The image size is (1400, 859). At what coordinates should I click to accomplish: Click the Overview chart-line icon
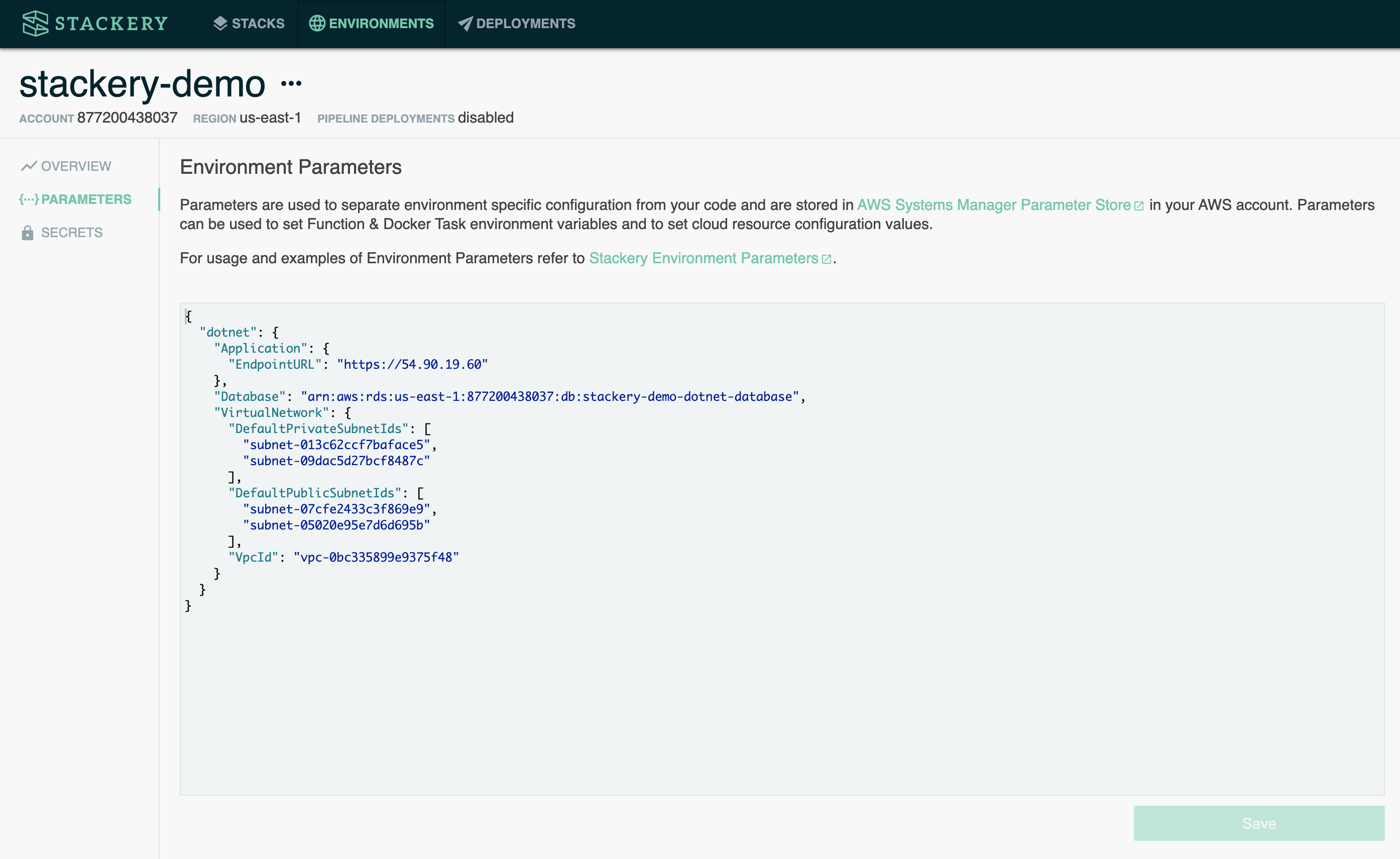(29, 166)
